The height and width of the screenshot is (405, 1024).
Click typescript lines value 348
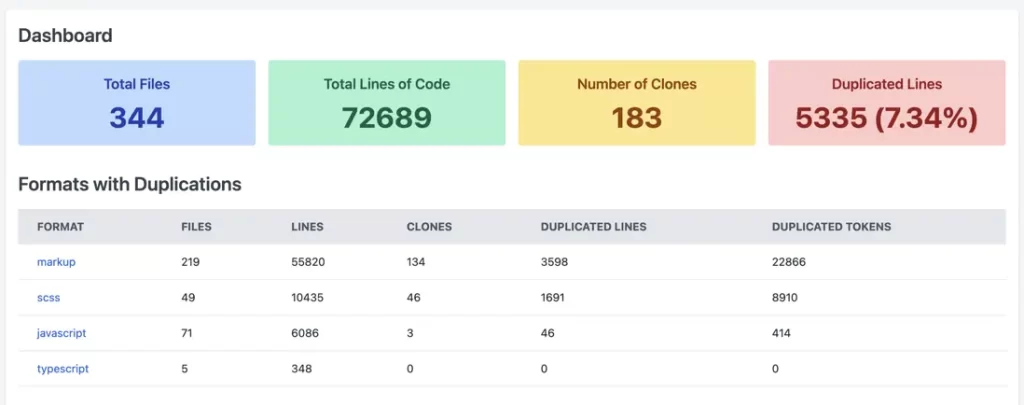point(302,368)
